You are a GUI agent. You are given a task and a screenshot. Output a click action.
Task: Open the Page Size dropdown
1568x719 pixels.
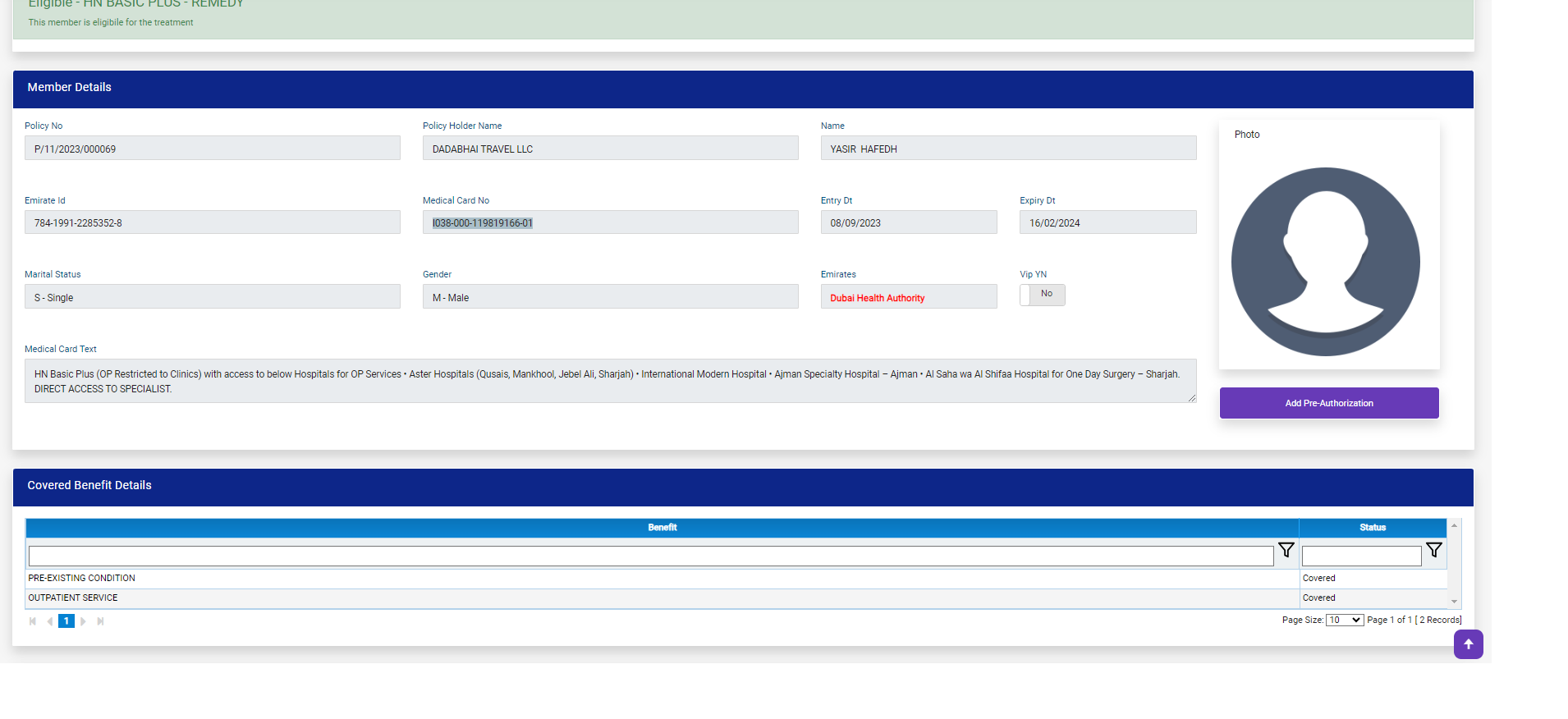[1344, 621]
